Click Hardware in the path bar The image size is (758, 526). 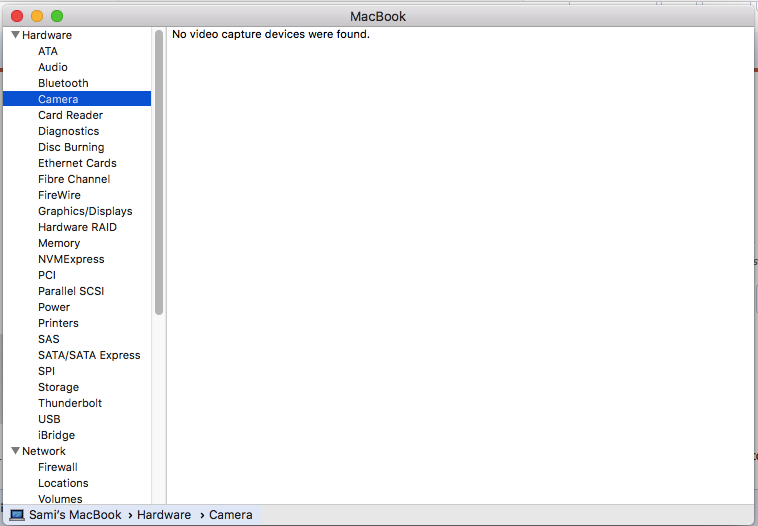pyautogui.click(x=164, y=515)
